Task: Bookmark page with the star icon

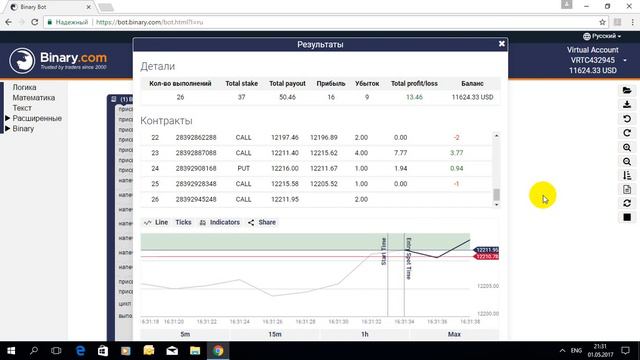Action: [602, 22]
